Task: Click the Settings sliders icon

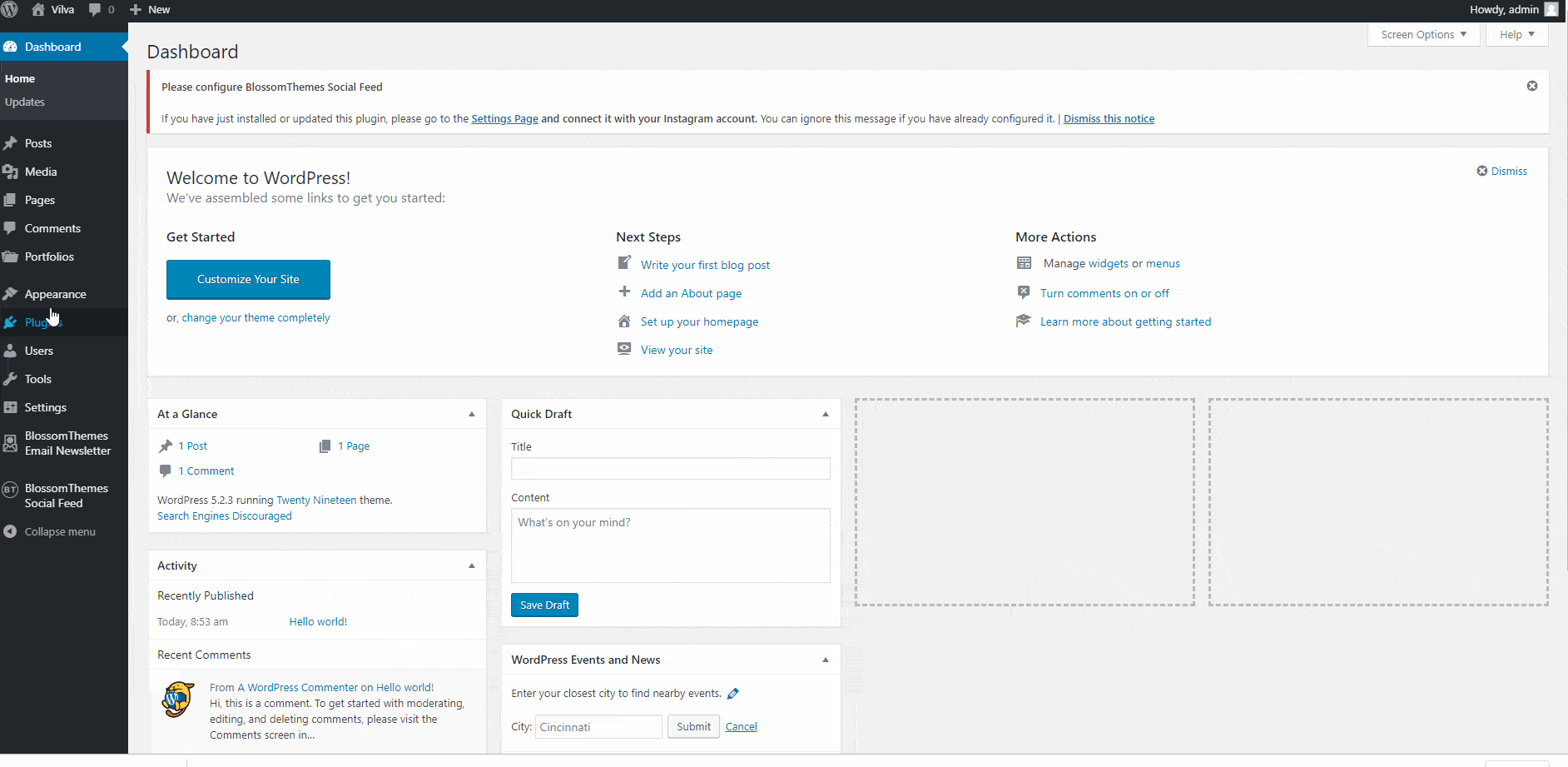Action: tap(11, 407)
